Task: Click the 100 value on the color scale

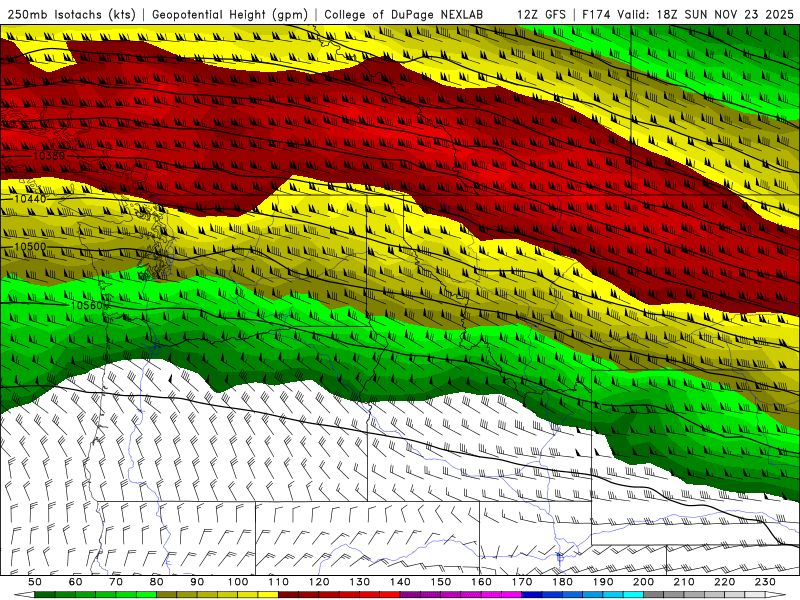Action: (x=238, y=582)
